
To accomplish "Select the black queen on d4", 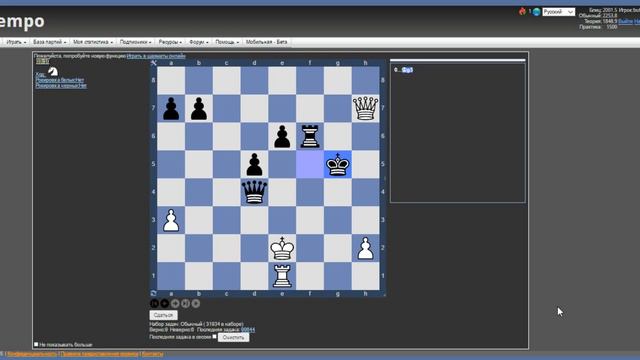I will [254, 192].
